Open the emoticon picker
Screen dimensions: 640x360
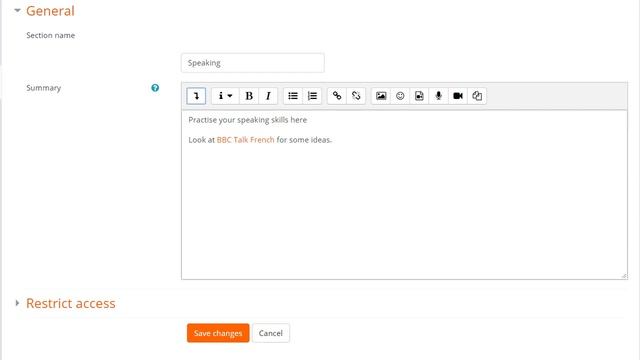click(x=400, y=96)
